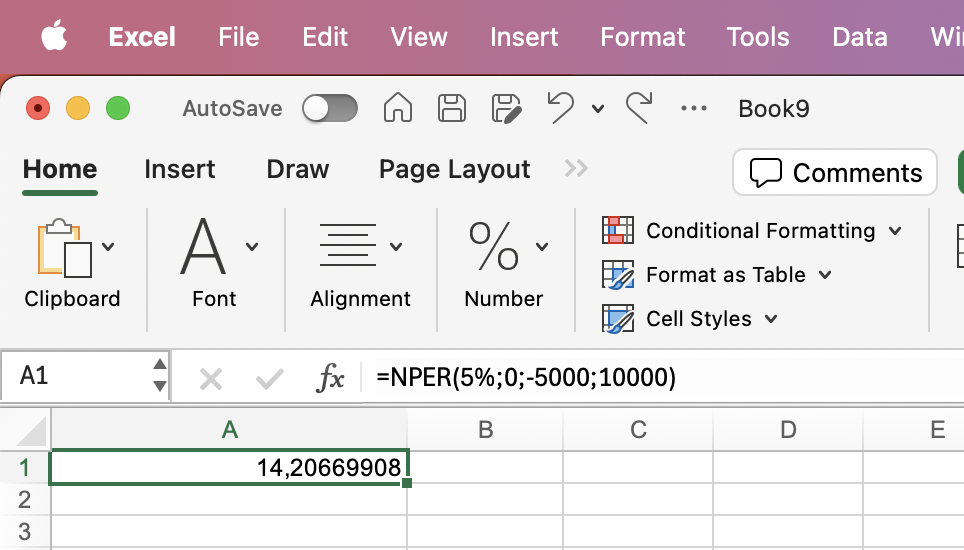Select column D header

788,429
